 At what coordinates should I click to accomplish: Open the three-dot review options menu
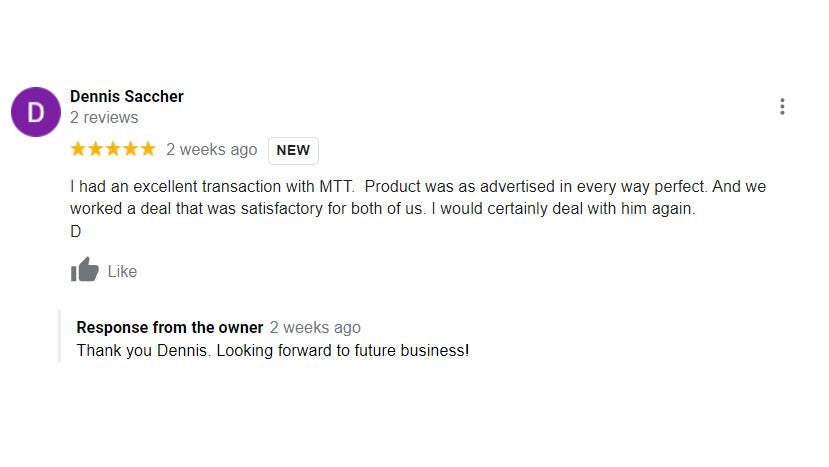[x=782, y=107]
